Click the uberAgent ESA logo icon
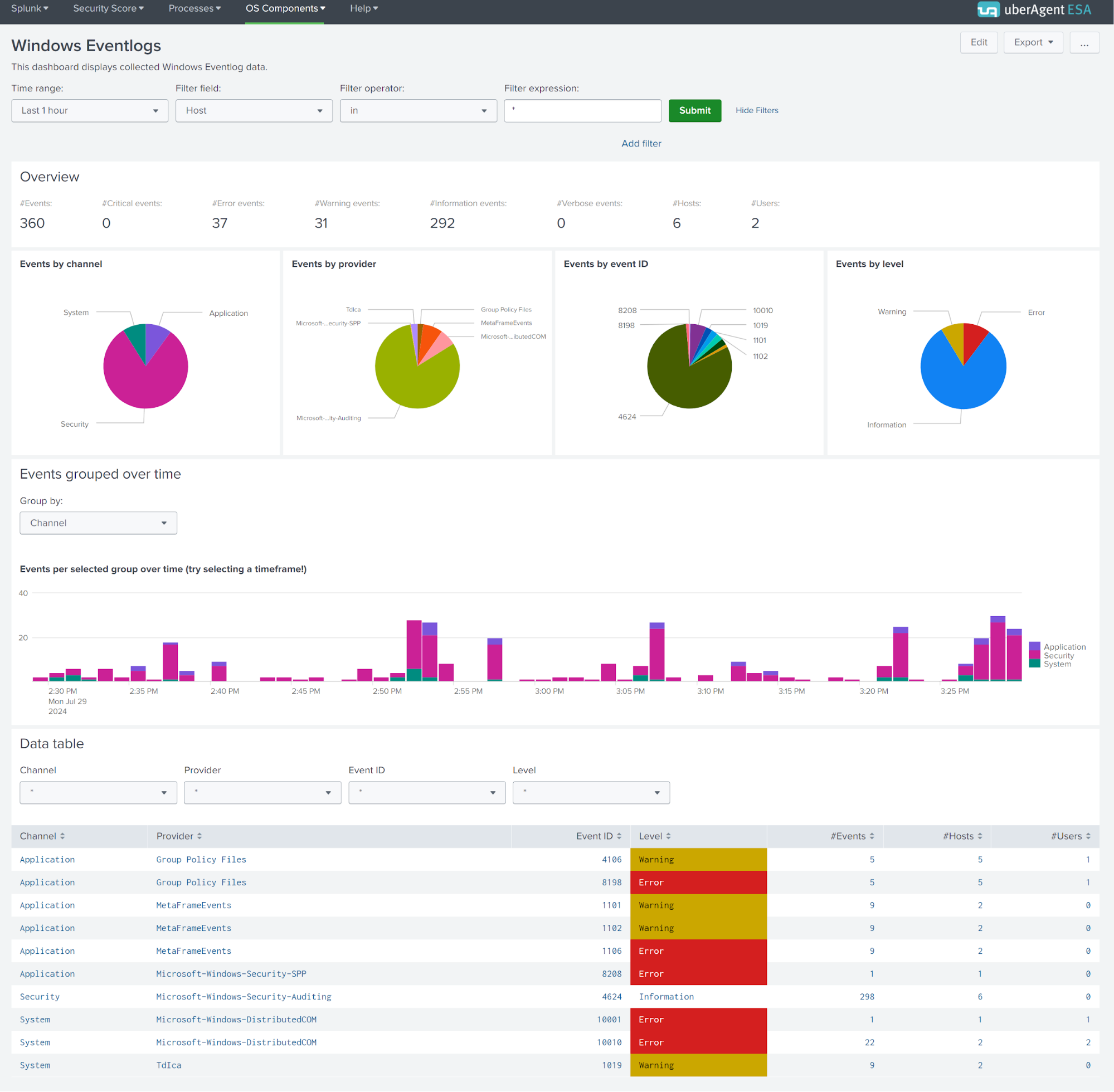The image size is (1114, 1092). pos(988,10)
